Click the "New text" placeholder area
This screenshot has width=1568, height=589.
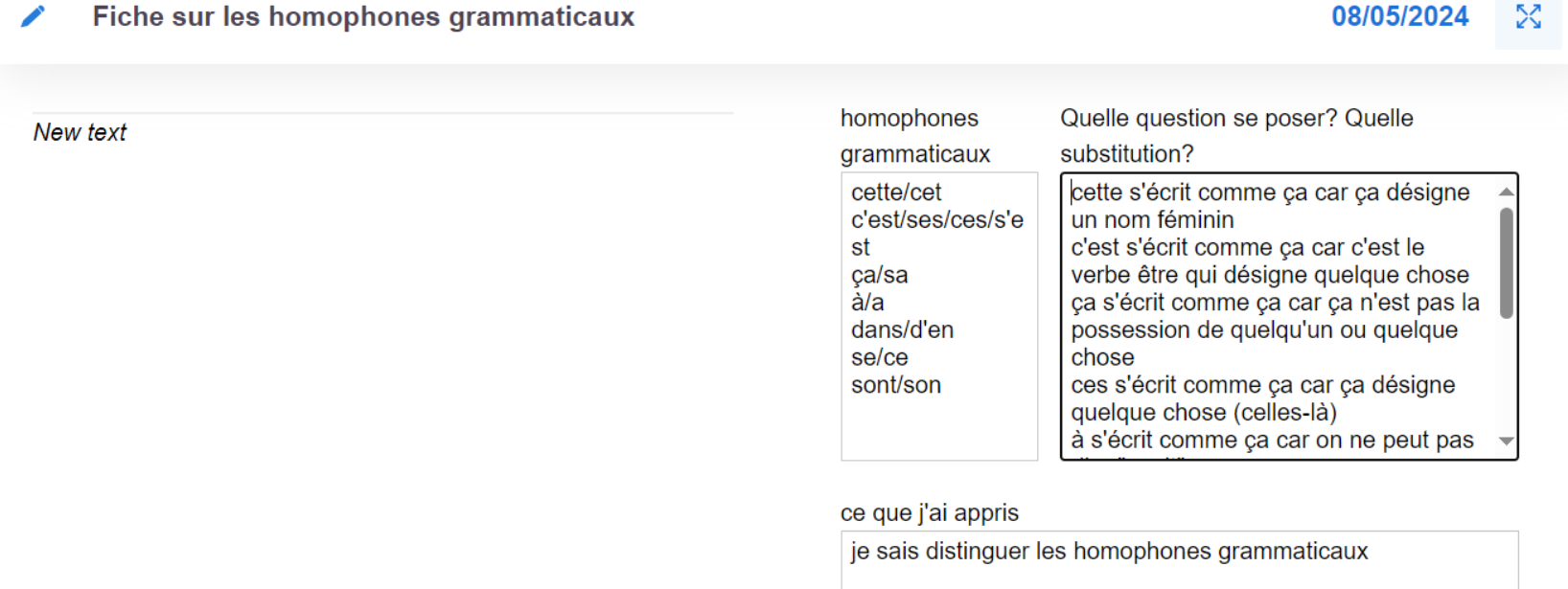pos(81,132)
